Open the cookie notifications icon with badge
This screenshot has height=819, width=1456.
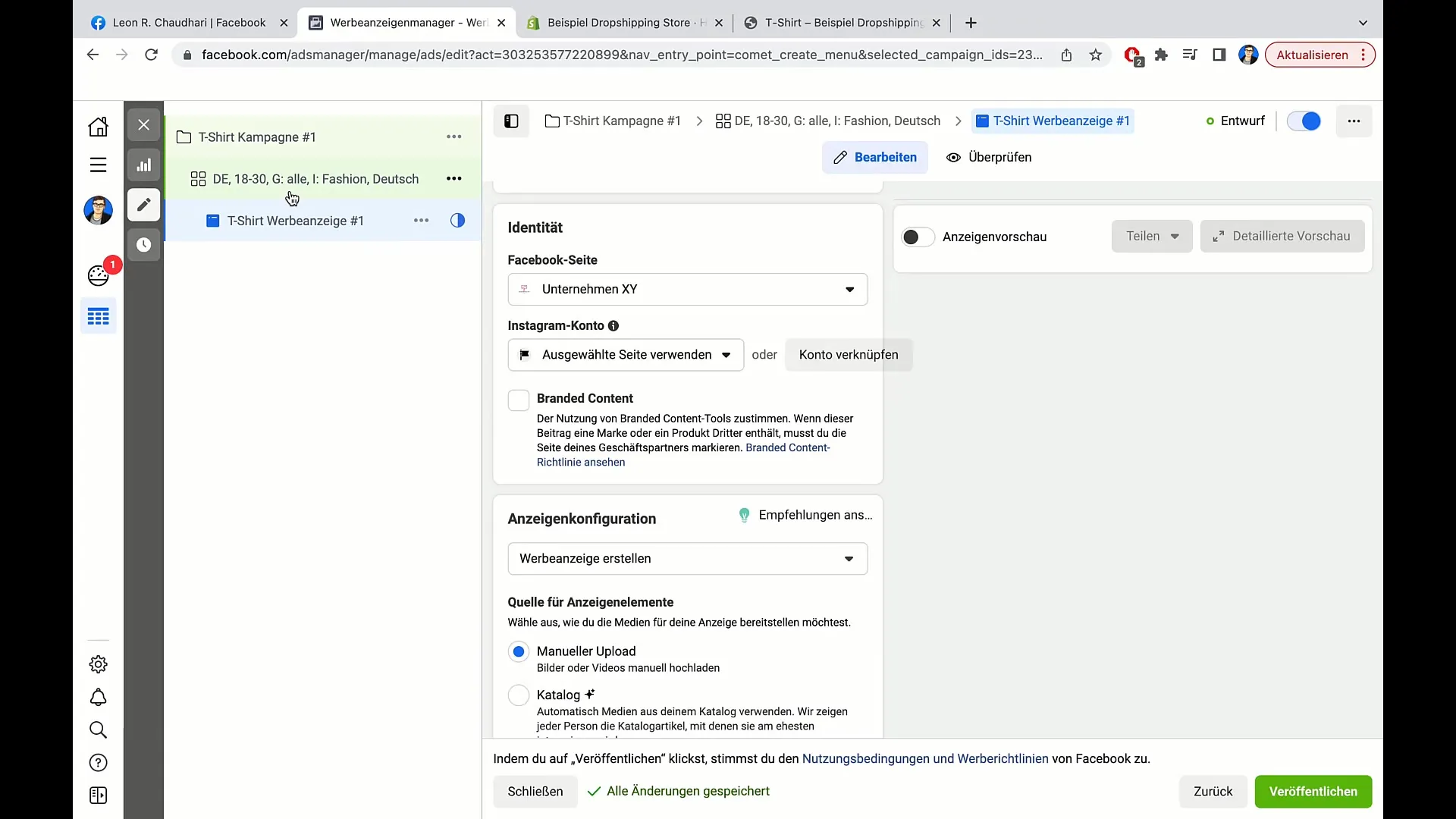99,275
